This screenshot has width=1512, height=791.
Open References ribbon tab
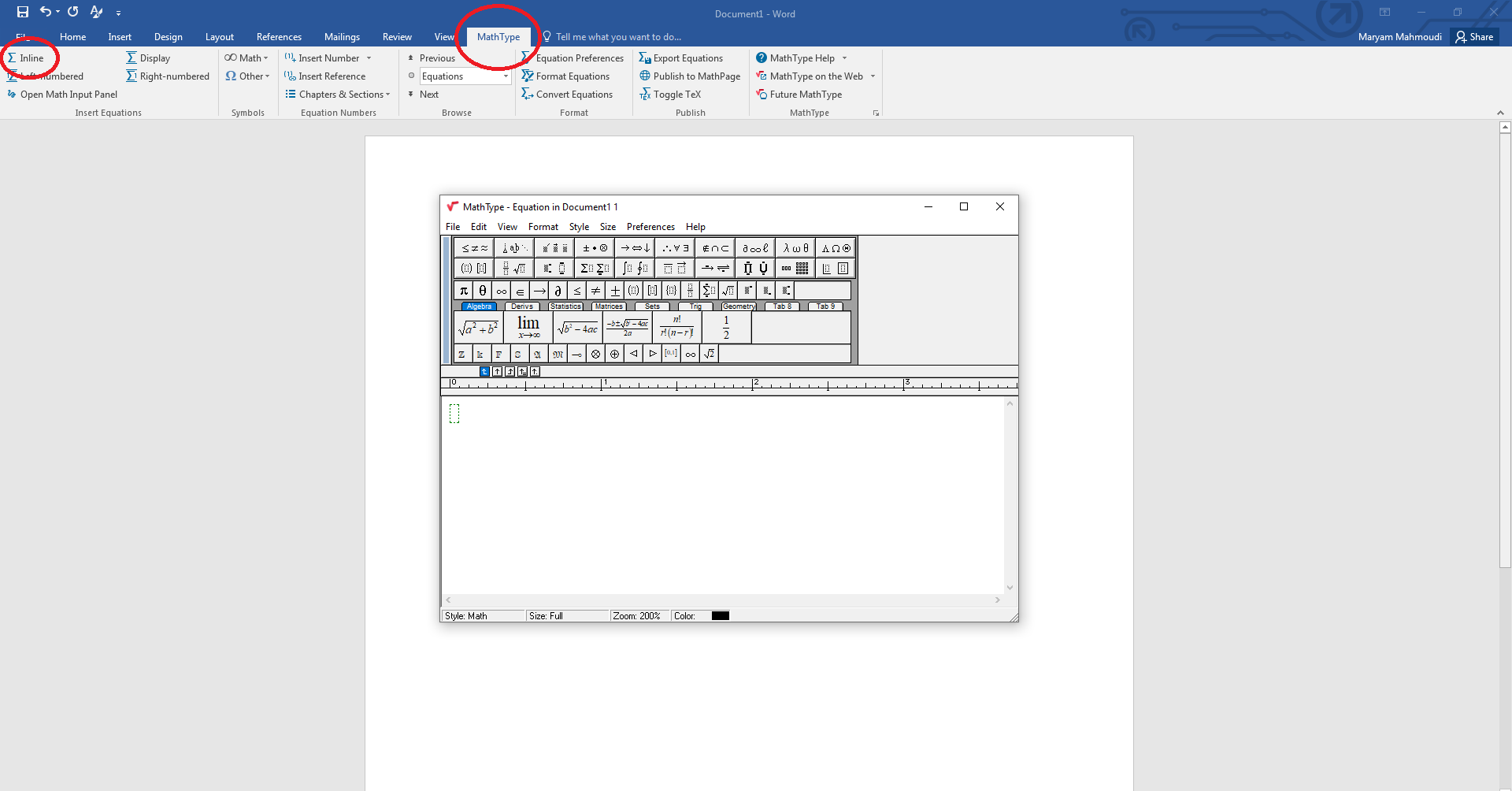pos(279,37)
